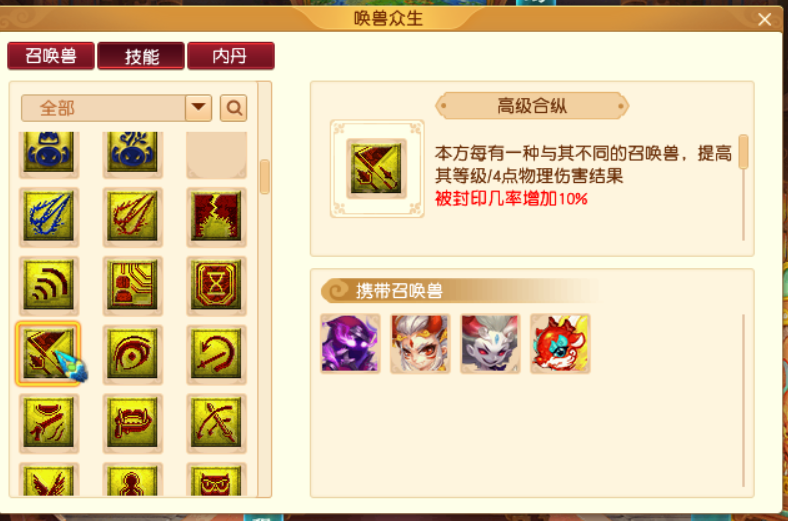Switch to the 内丹 tab
This screenshot has height=521, width=788.
point(231,55)
